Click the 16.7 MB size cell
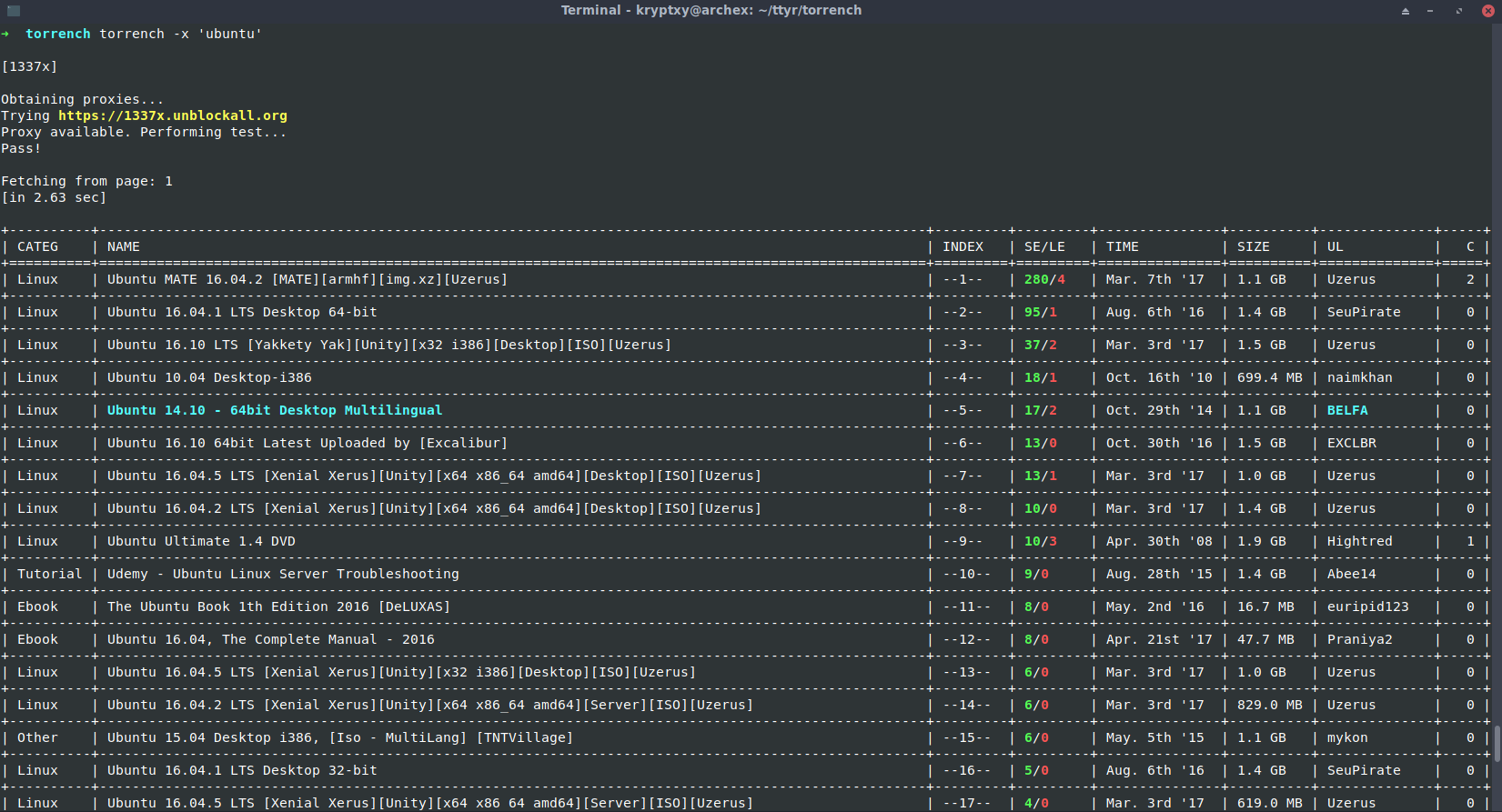The image size is (1502, 812). (x=1265, y=606)
